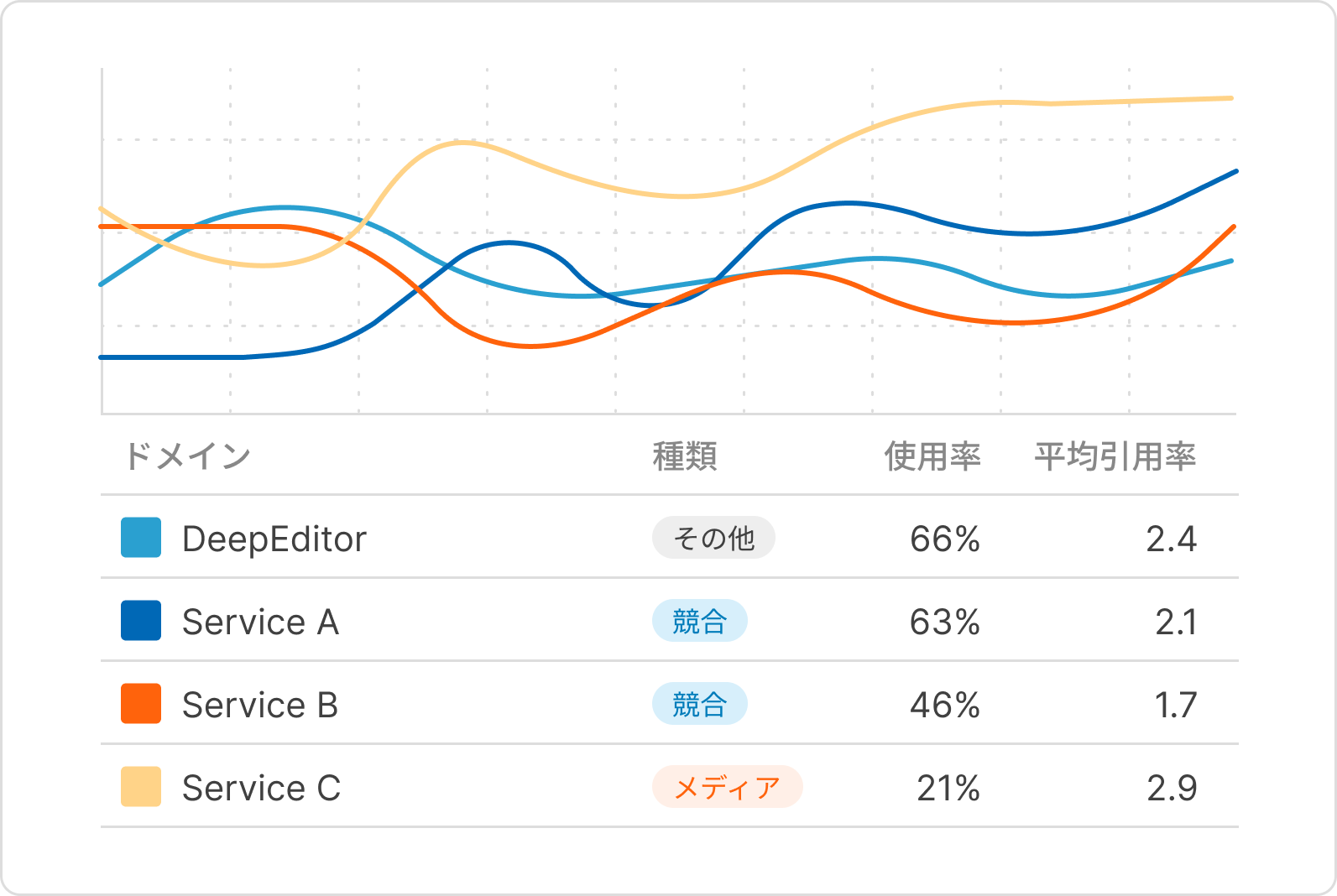The height and width of the screenshot is (896, 1337).
Task: Select the Service B domain name
Action: (260, 705)
